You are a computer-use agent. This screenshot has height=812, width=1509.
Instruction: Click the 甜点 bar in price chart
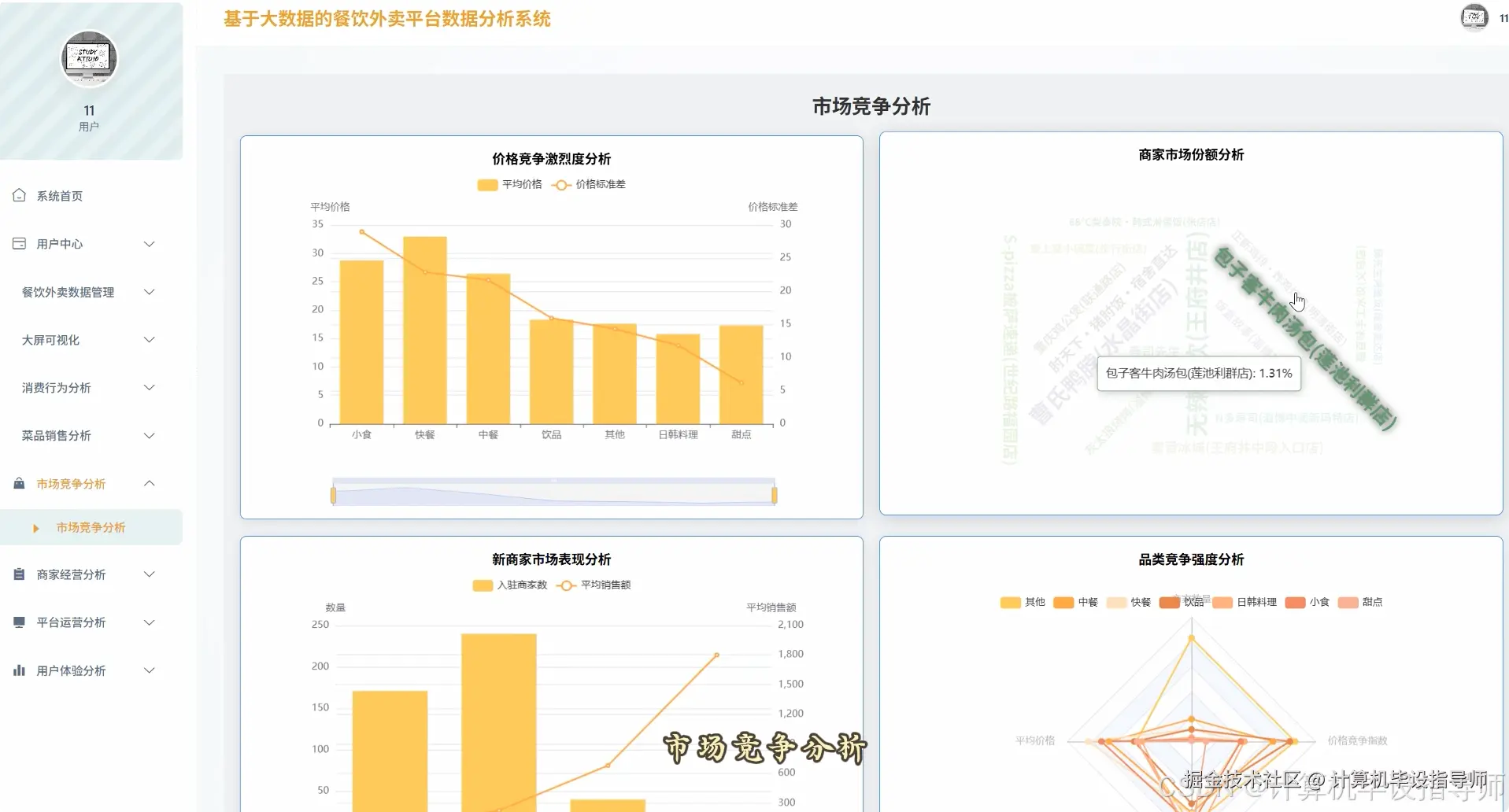(x=742, y=375)
